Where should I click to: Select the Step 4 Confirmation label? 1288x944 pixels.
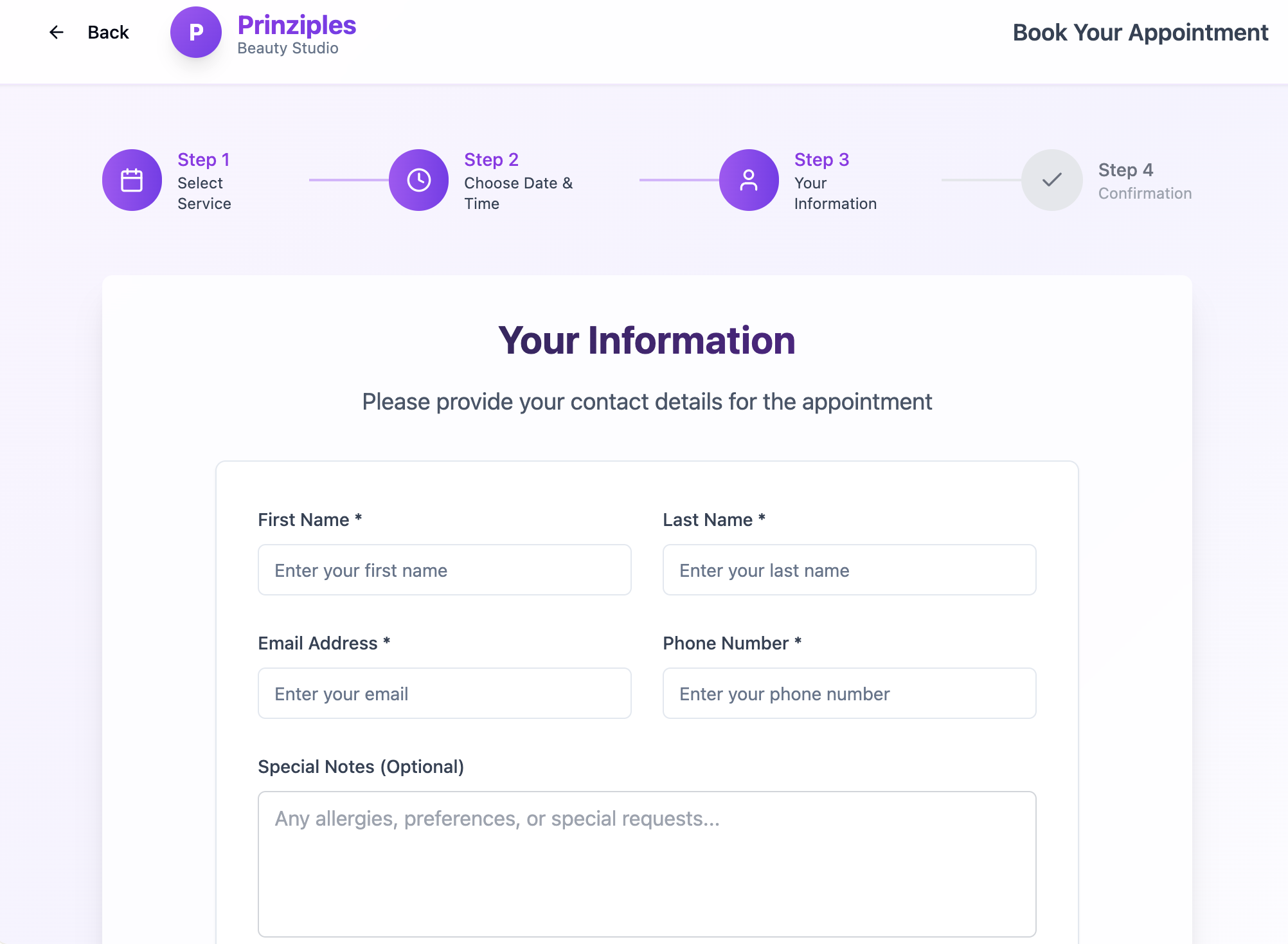tap(1144, 193)
